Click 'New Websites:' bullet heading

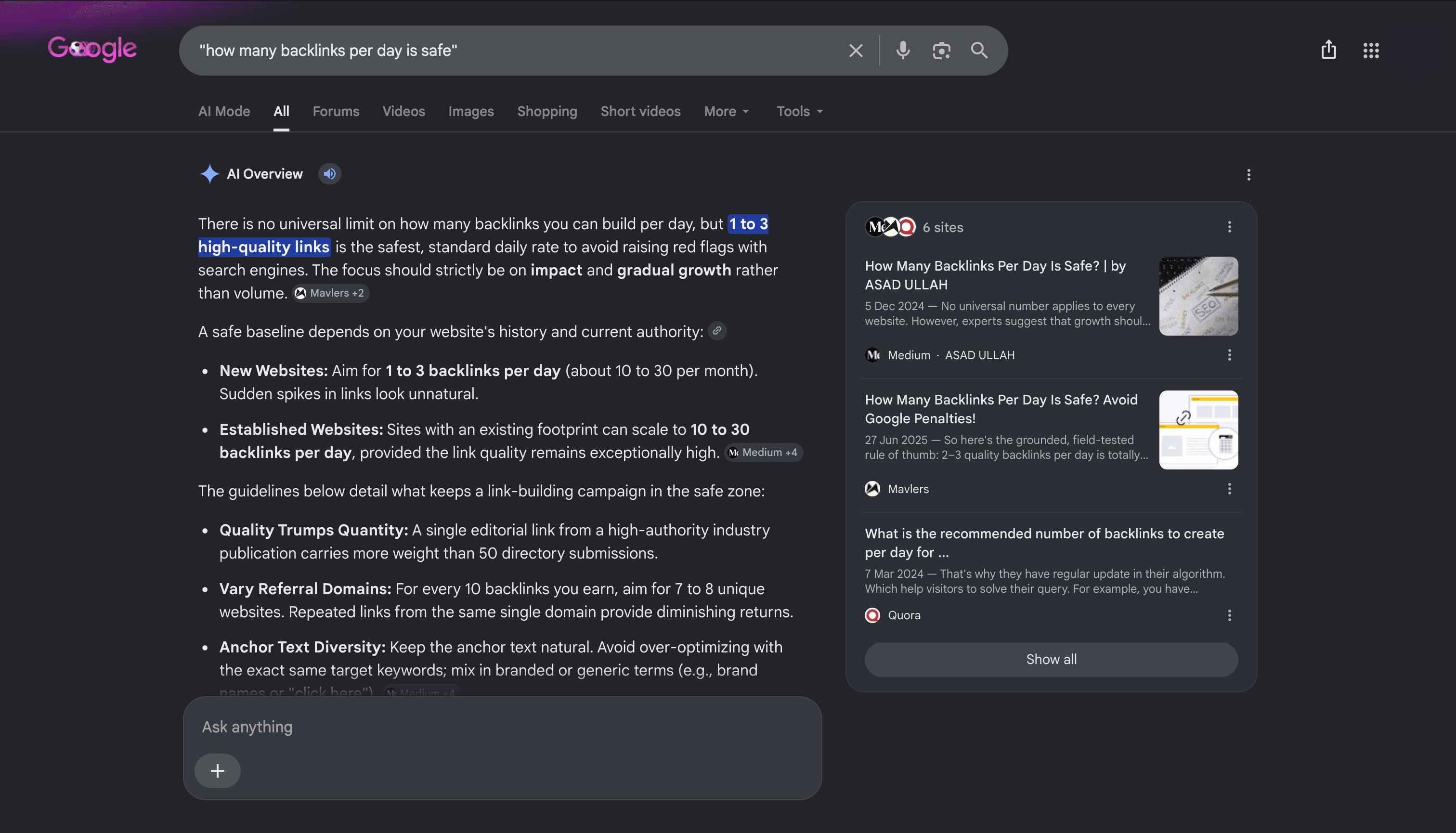pyautogui.click(x=273, y=371)
